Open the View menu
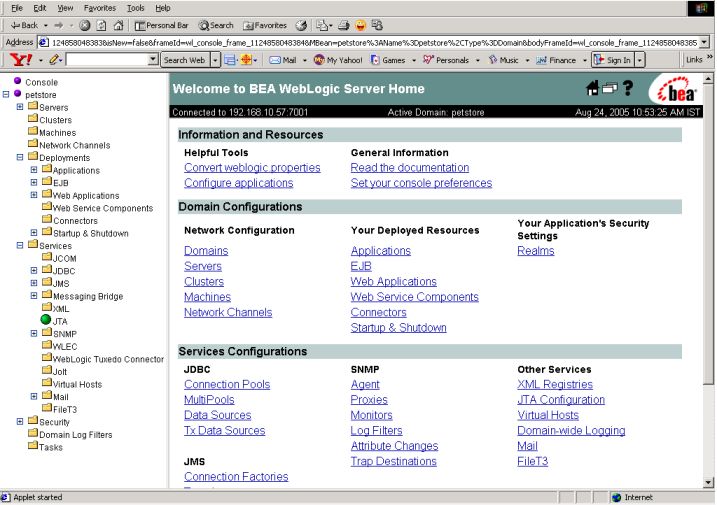 [65, 8]
